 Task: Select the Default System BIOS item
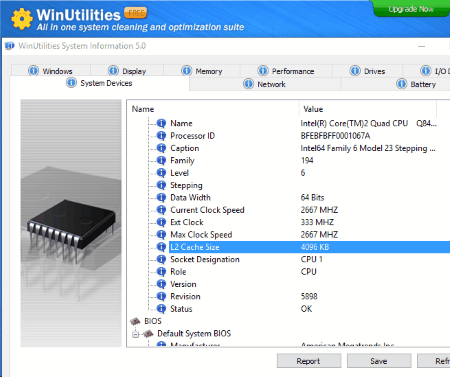coord(194,334)
